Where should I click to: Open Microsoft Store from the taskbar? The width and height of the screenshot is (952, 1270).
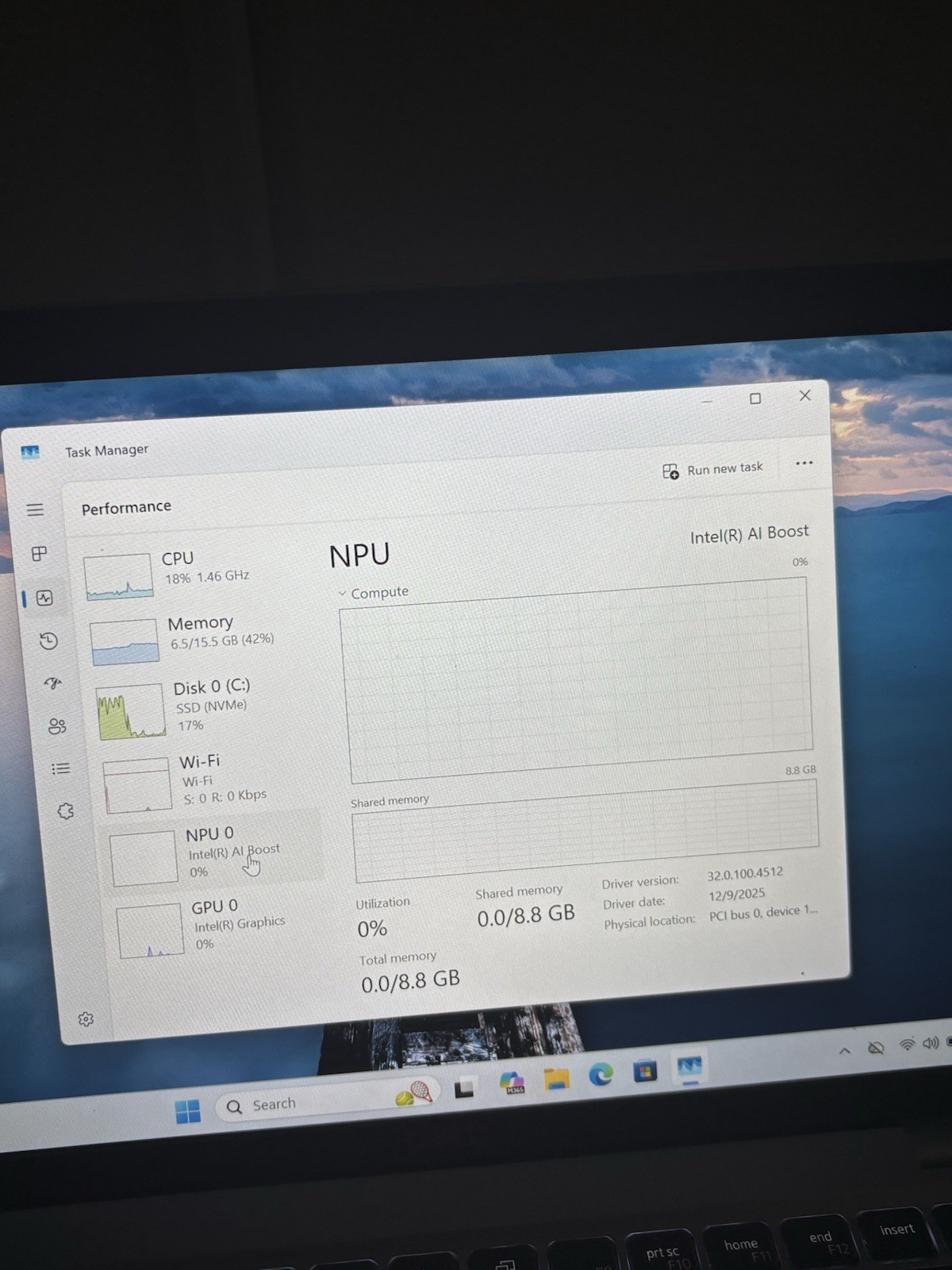pyautogui.click(x=645, y=1072)
